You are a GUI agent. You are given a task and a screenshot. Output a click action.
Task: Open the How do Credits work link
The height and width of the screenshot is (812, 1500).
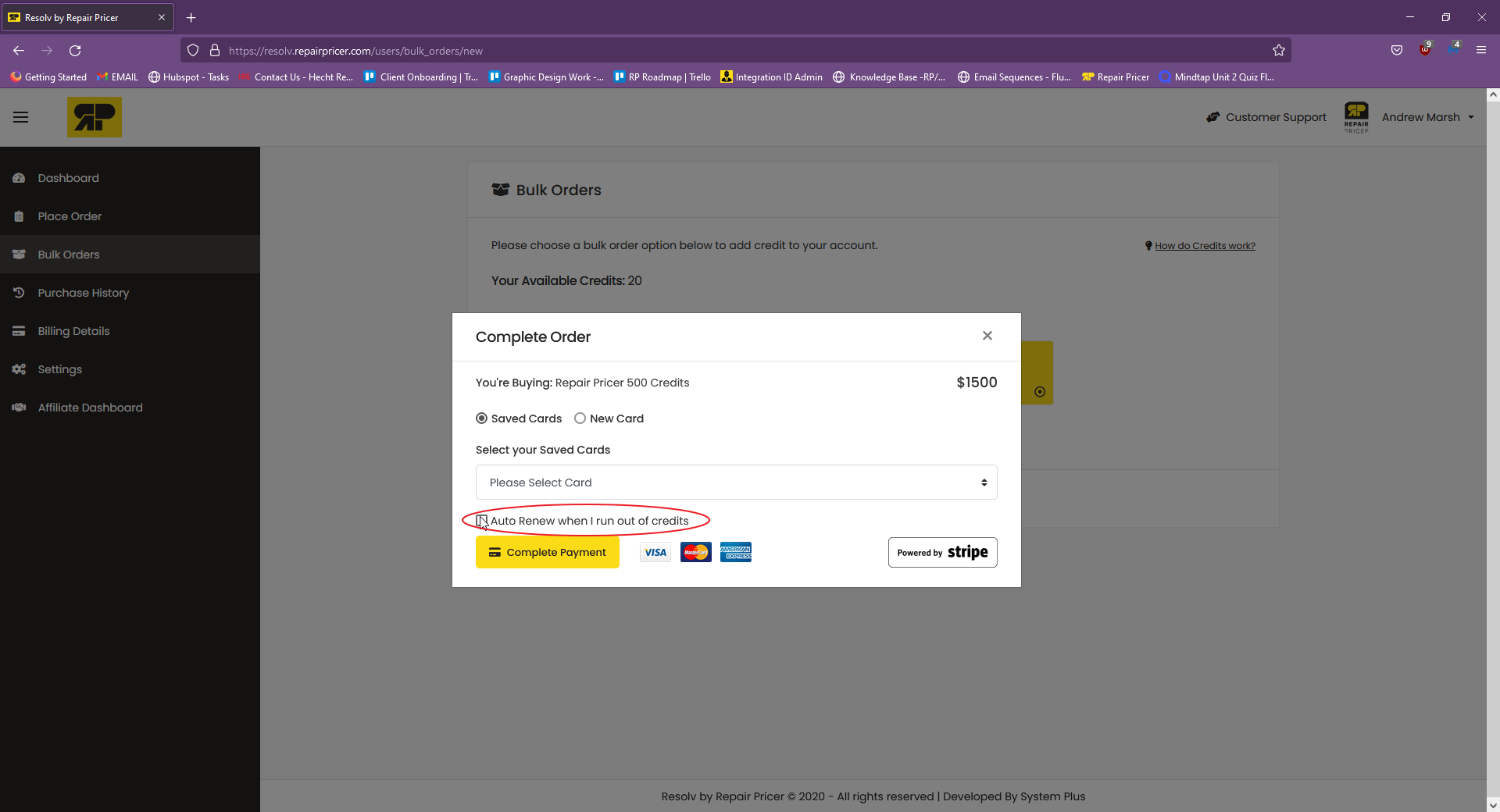tap(1205, 246)
